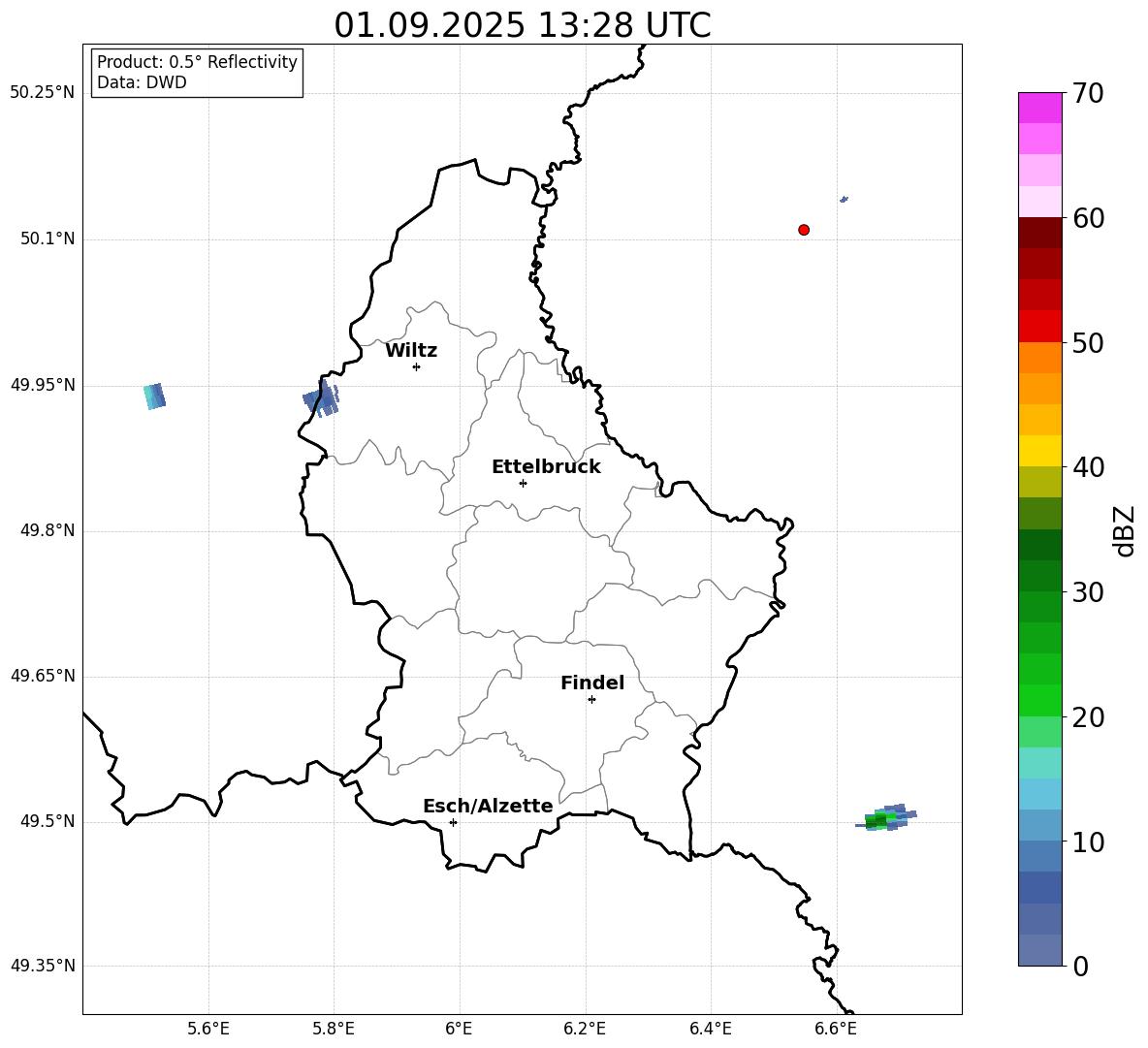Image resolution: width=1148 pixels, height=1048 pixels.
Task: Click the colorbar tick label 20
Action: click(x=1088, y=716)
